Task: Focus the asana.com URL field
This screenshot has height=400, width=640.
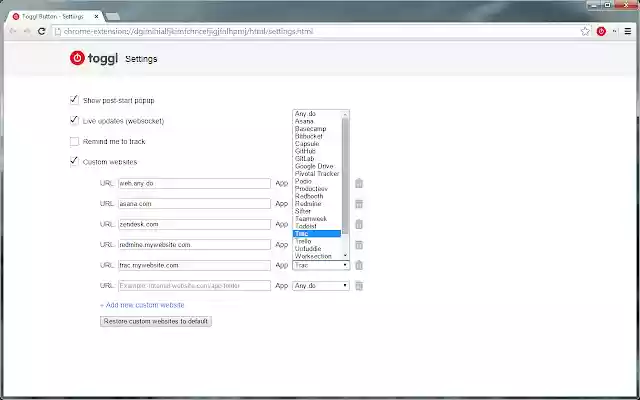Action: pyautogui.click(x=194, y=204)
